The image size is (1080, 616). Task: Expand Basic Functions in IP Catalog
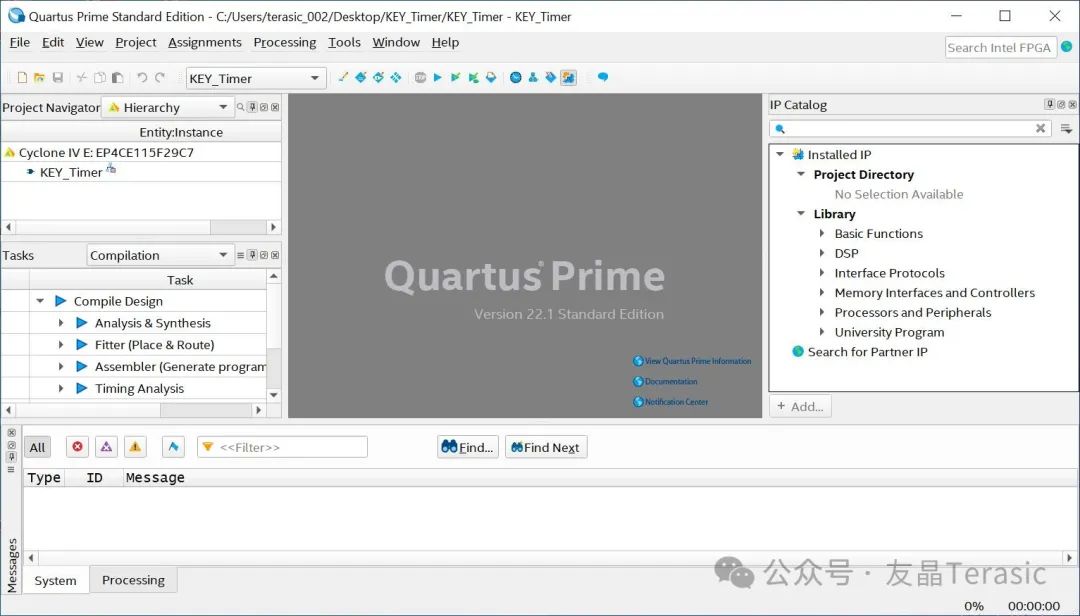pos(822,234)
